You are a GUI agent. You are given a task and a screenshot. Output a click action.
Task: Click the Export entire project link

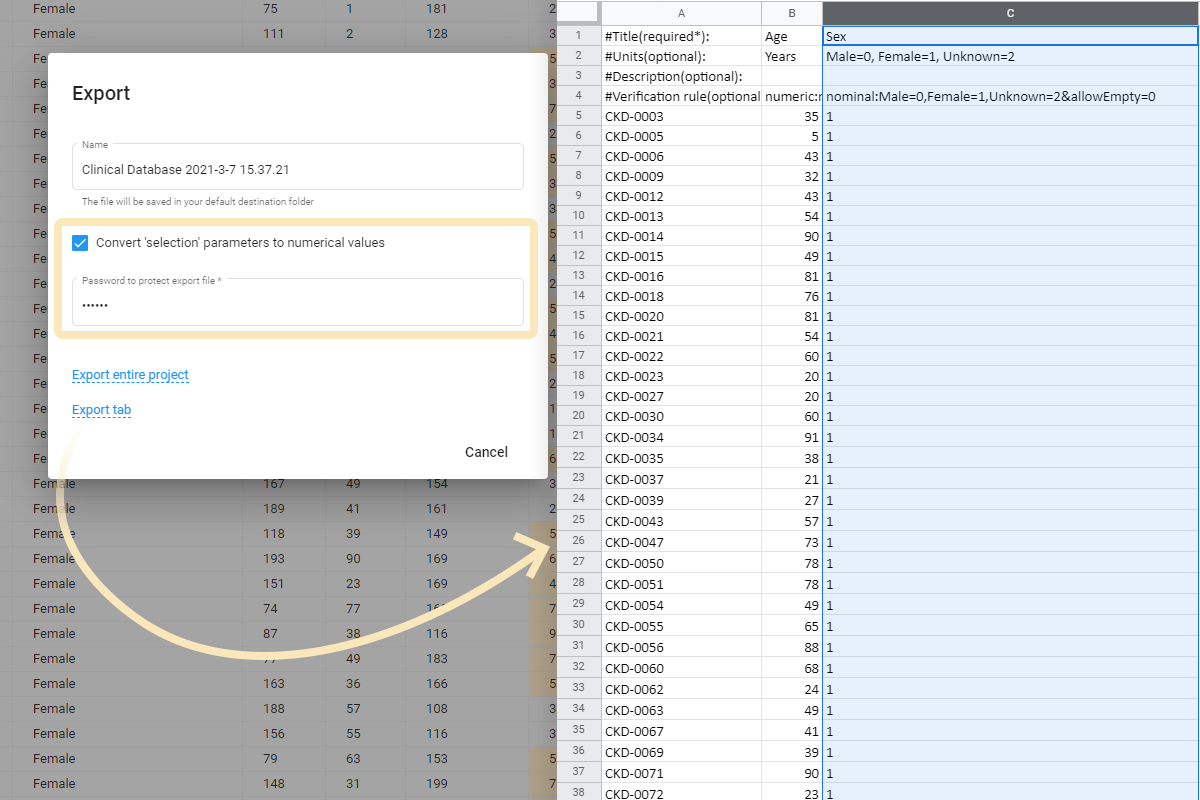[x=130, y=375]
